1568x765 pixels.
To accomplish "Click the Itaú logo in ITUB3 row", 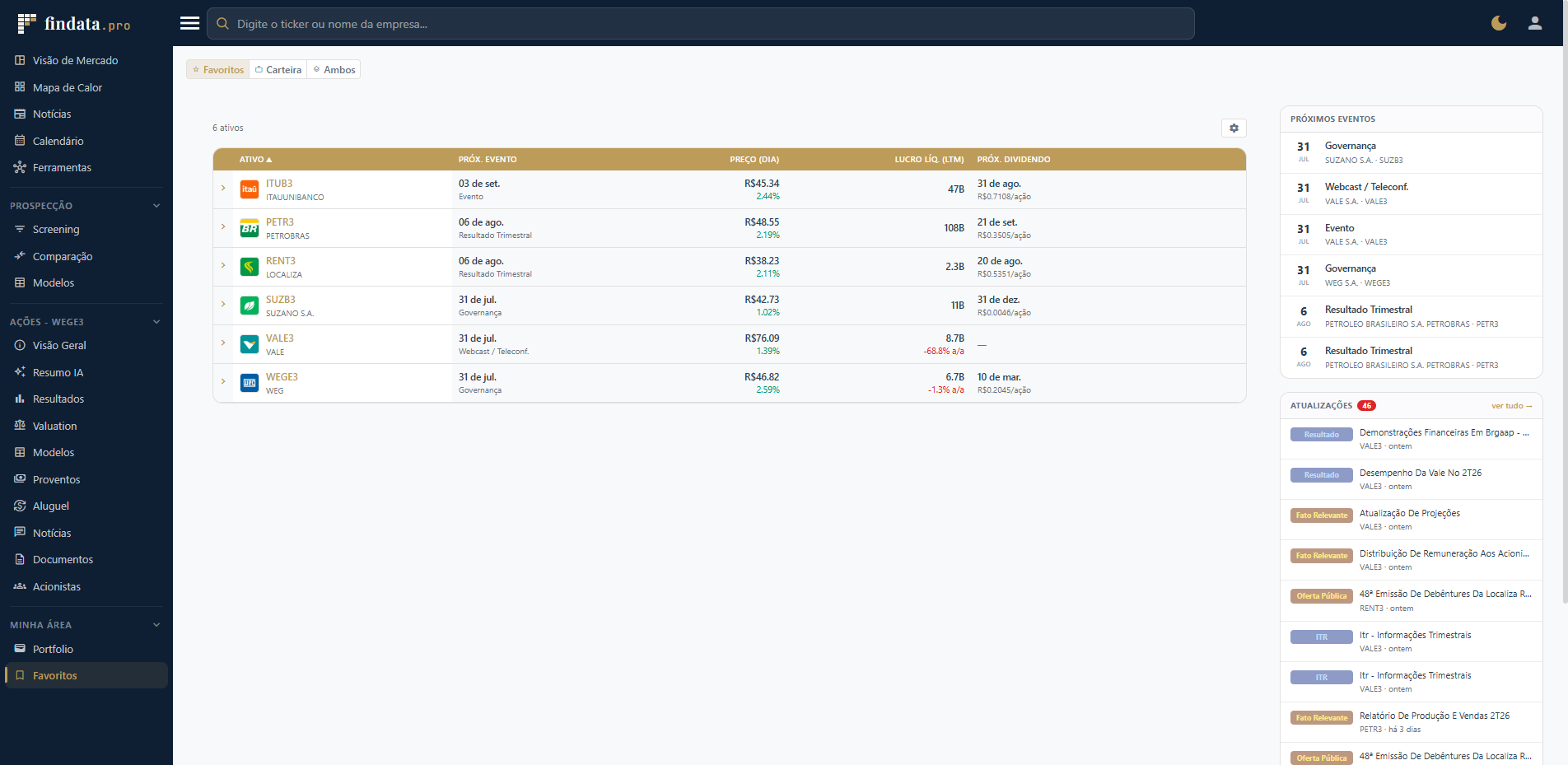I will click(250, 189).
